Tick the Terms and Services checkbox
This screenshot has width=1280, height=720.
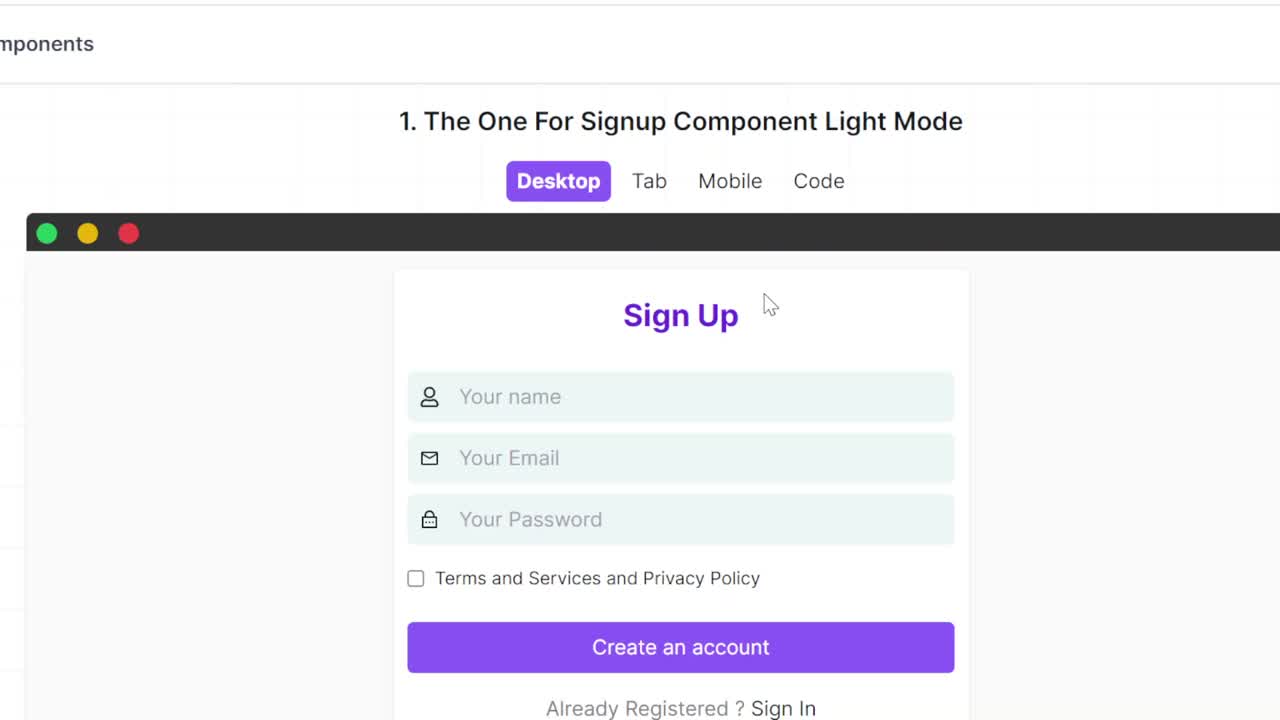point(416,578)
